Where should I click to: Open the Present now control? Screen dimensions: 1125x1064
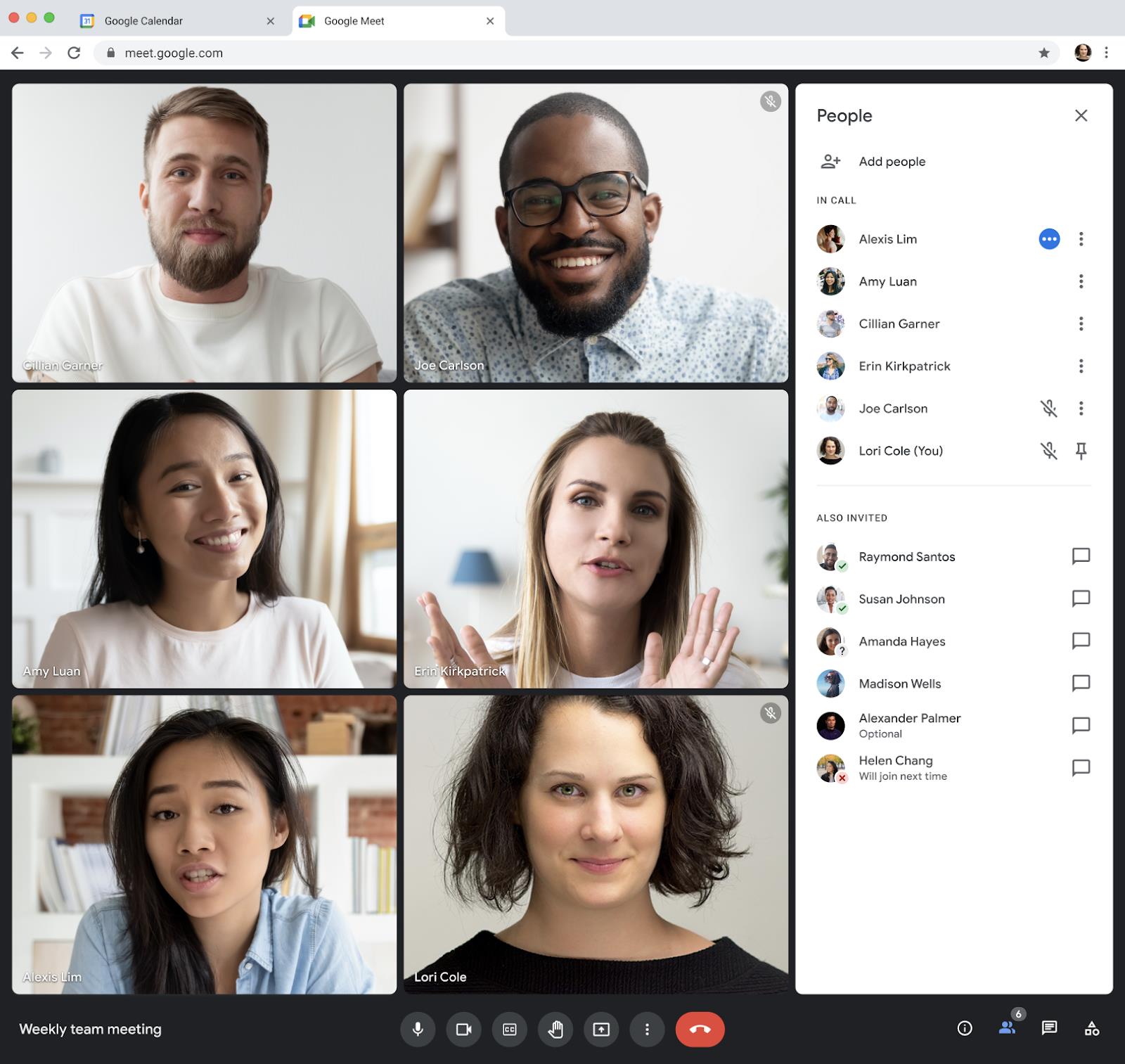[601, 1029]
